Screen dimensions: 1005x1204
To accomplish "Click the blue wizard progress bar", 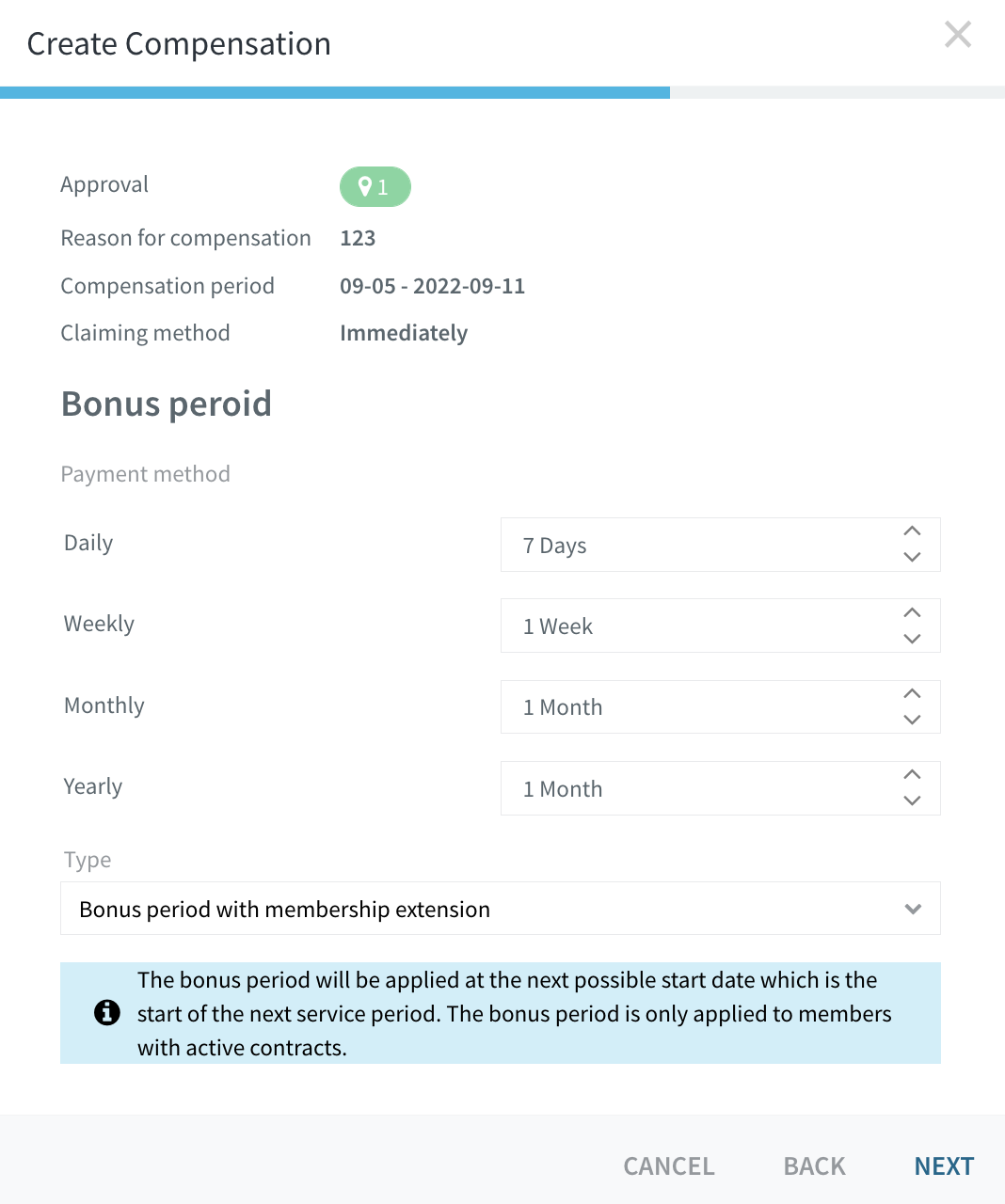I will (335, 92).
